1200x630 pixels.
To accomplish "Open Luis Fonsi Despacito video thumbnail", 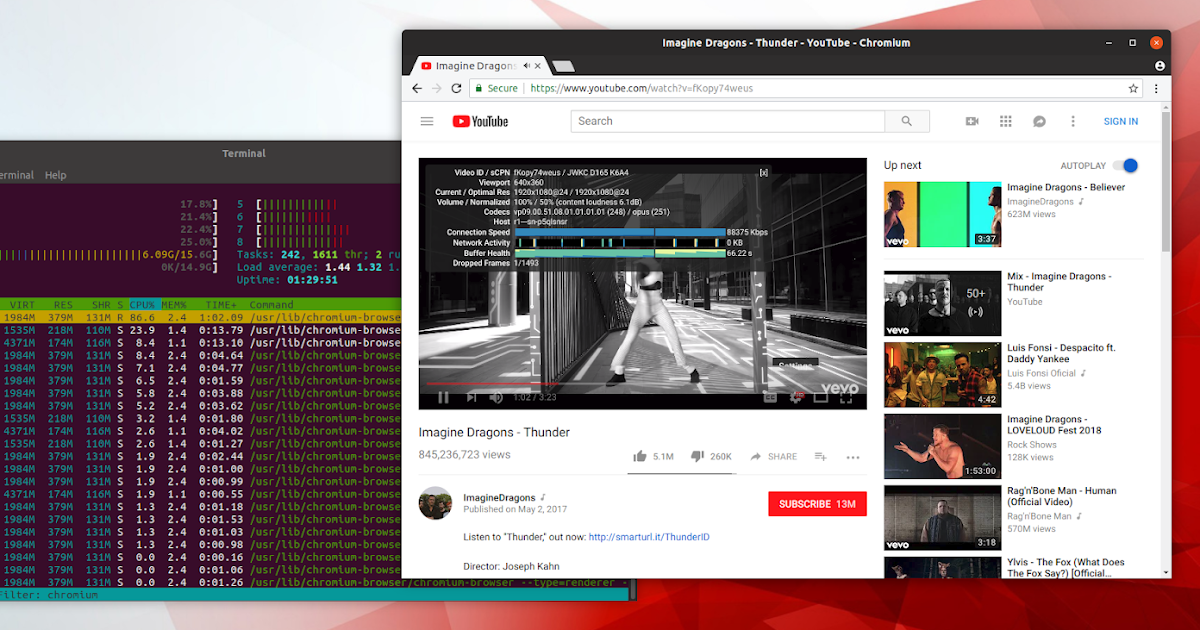I will pyautogui.click(x=942, y=375).
